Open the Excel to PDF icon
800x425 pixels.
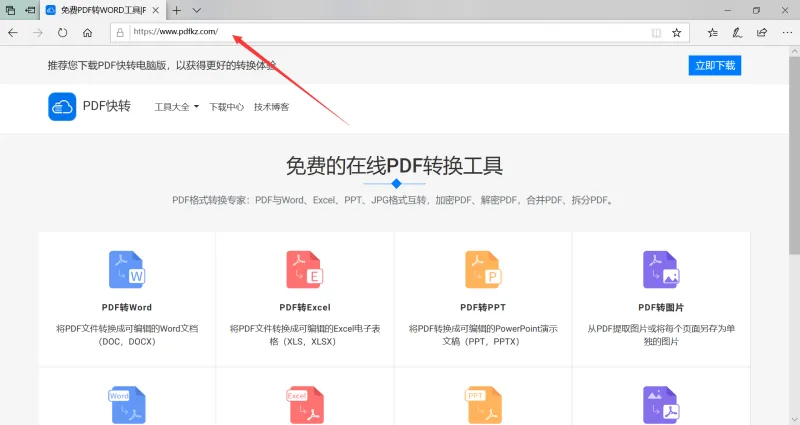[x=305, y=405]
